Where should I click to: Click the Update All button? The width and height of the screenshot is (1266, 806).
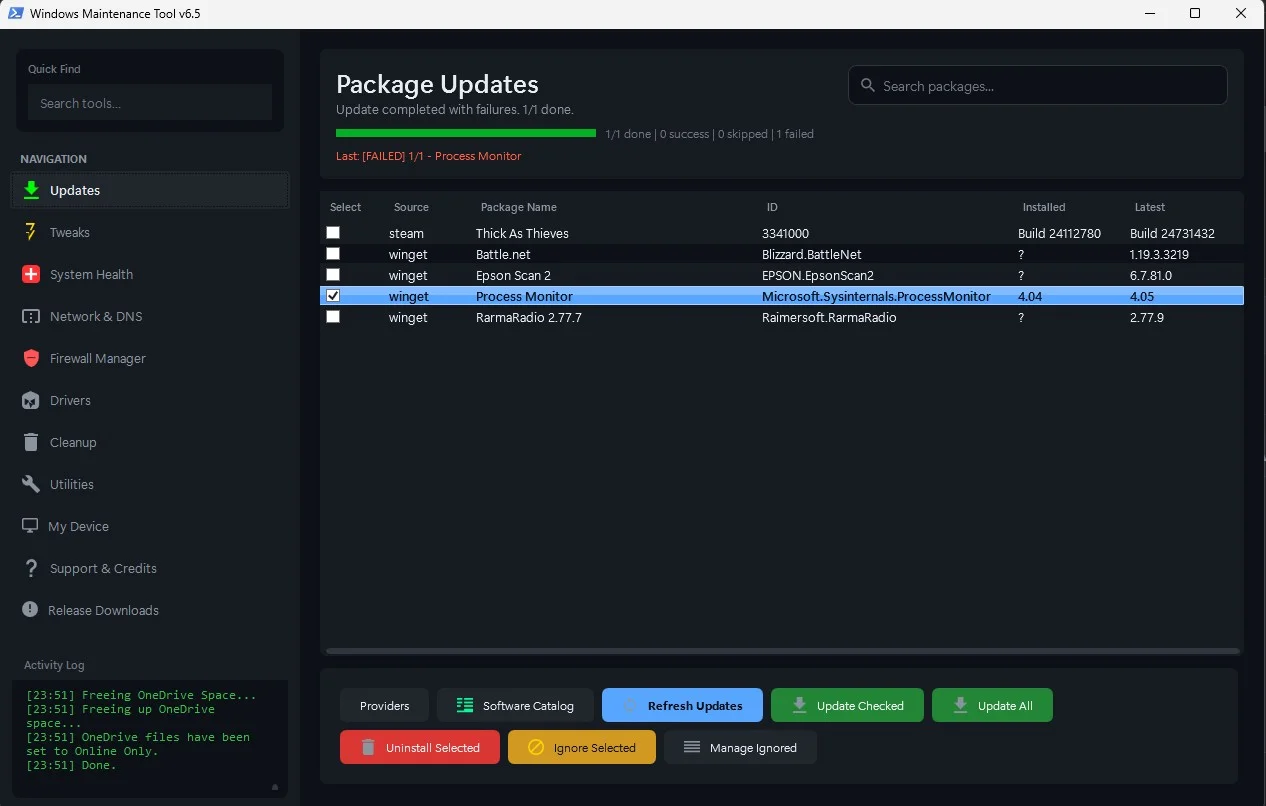tap(992, 705)
